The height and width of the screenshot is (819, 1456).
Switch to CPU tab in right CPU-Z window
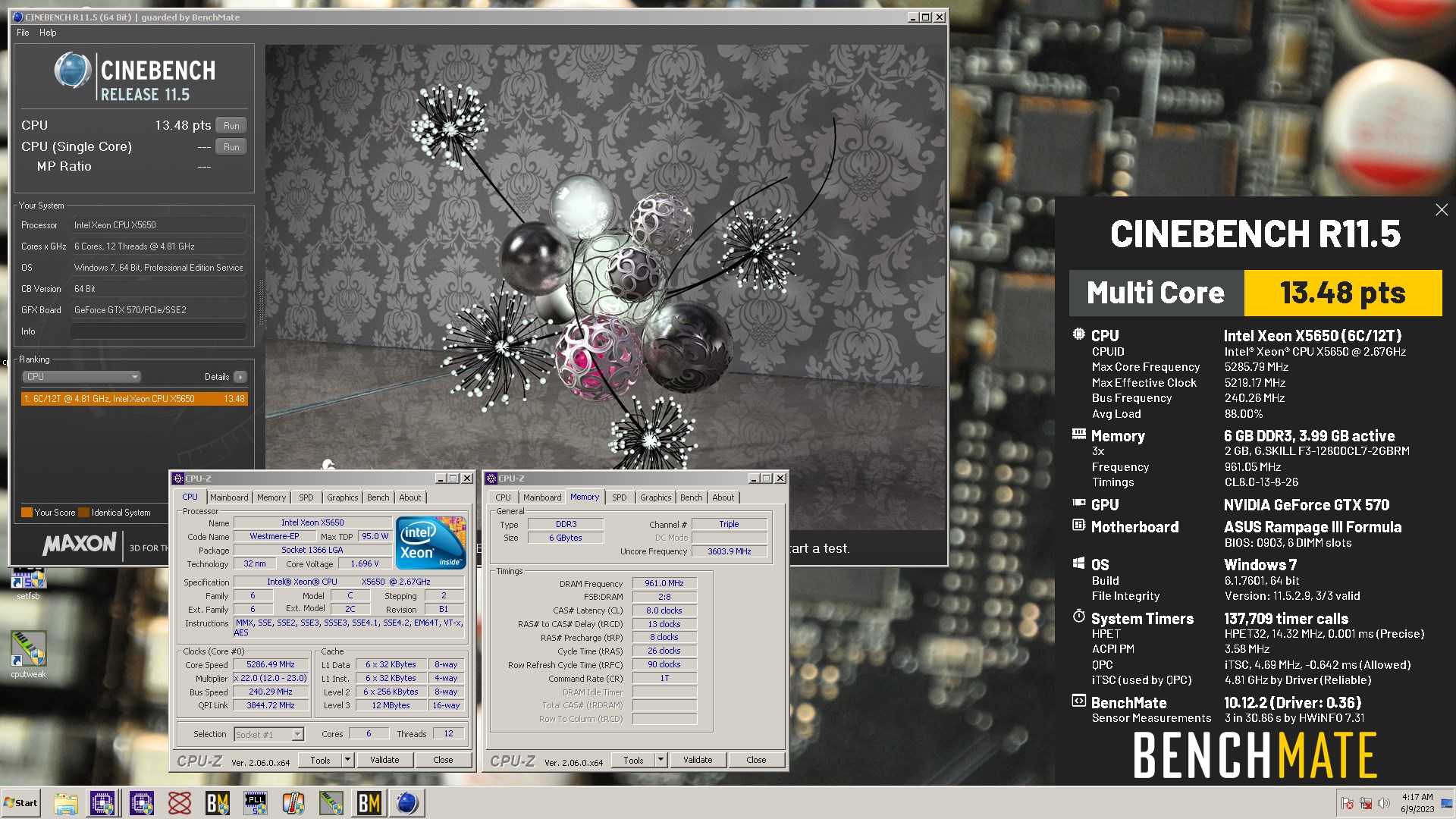pyautogui.click(x=504, y=497)
